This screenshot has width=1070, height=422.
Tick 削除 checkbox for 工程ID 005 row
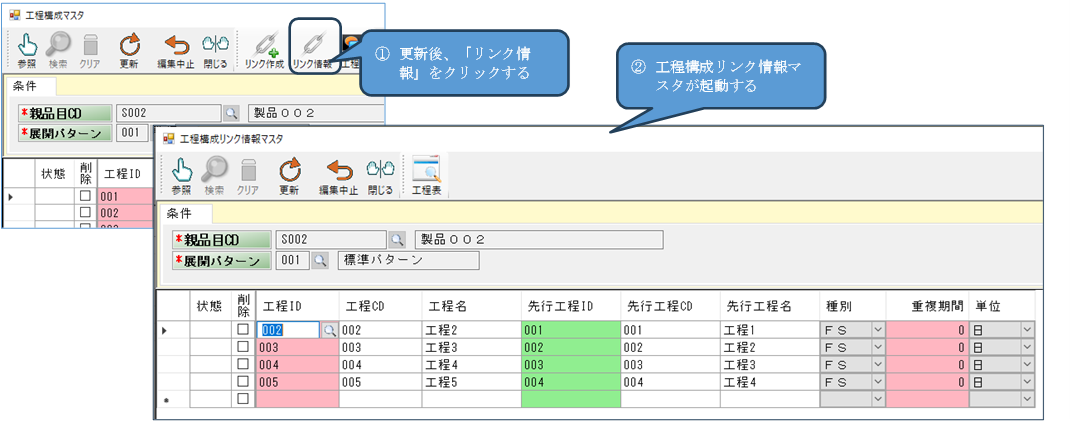pyautogui.click(x=243, y=381)
